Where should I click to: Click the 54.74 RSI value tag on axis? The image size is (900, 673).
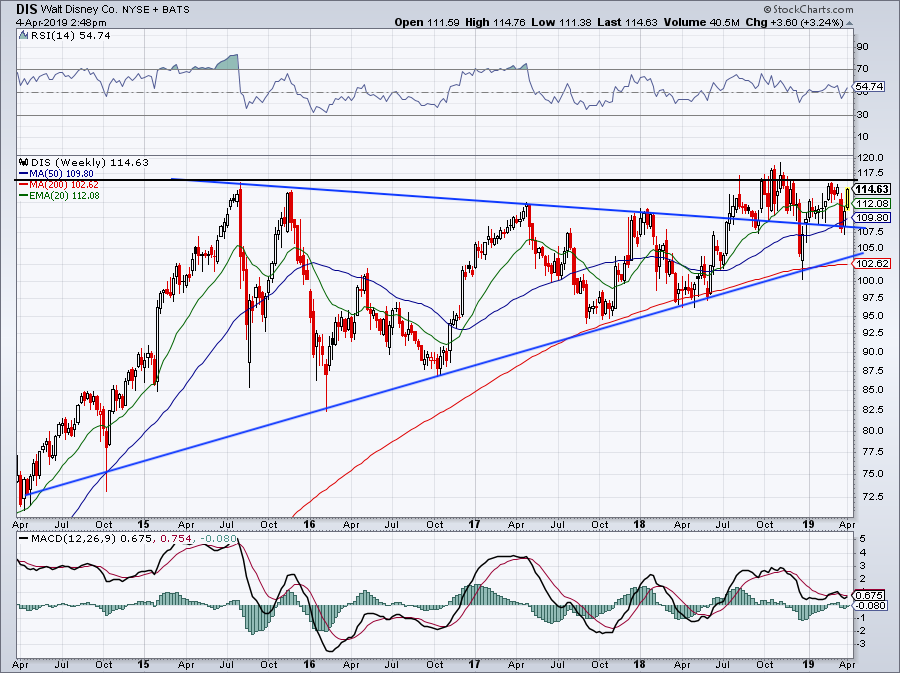click(x=868, y=87)
